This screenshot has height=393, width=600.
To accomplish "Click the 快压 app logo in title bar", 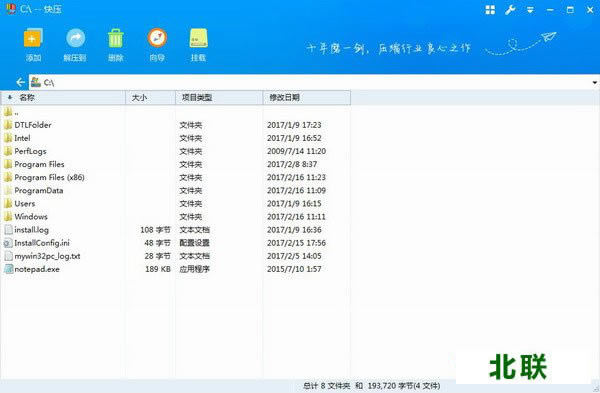I will coord(11,8).
